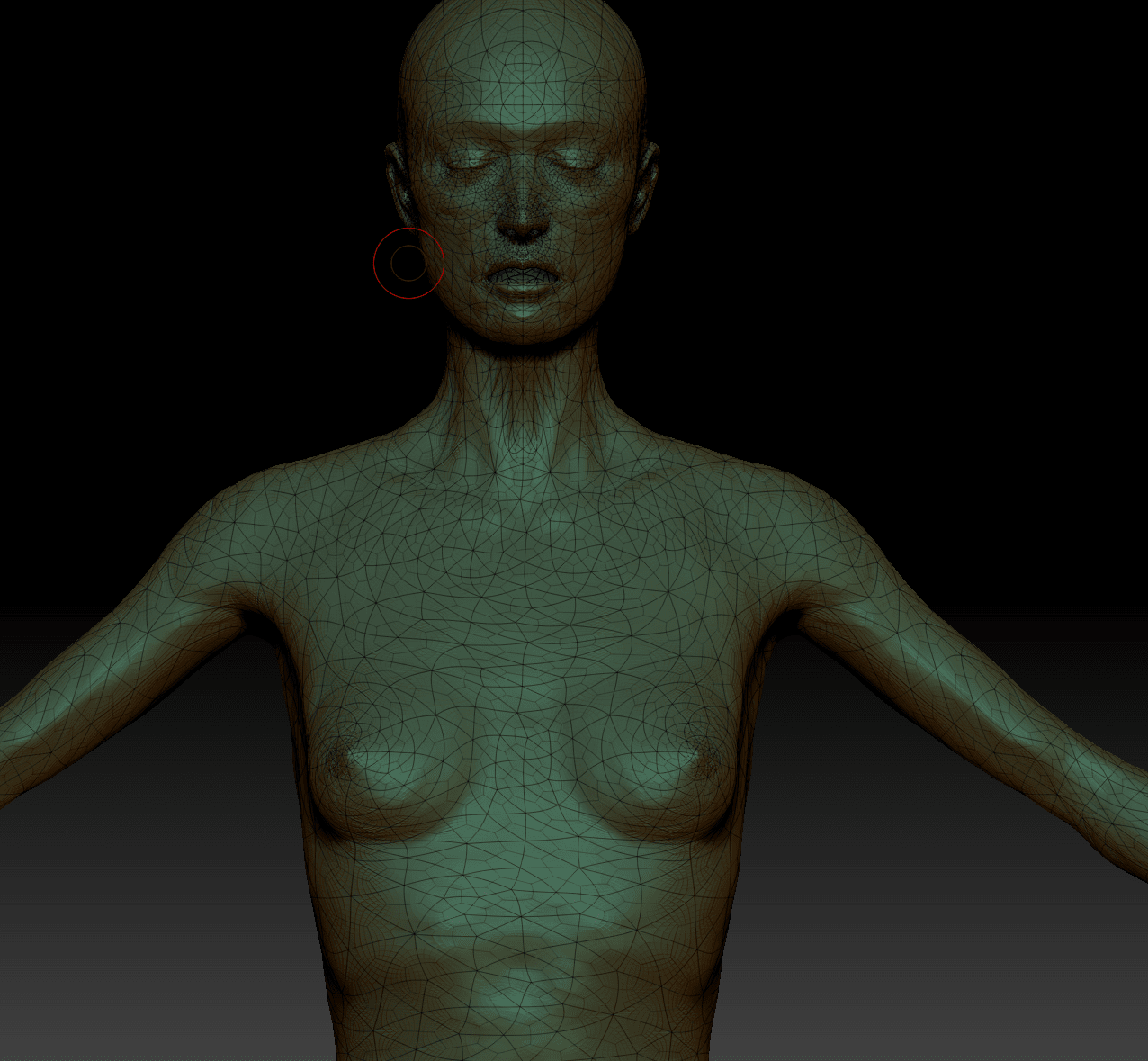Click the tip of the model's nose
Screen dimensions: 1148x1061
point(520,225)
